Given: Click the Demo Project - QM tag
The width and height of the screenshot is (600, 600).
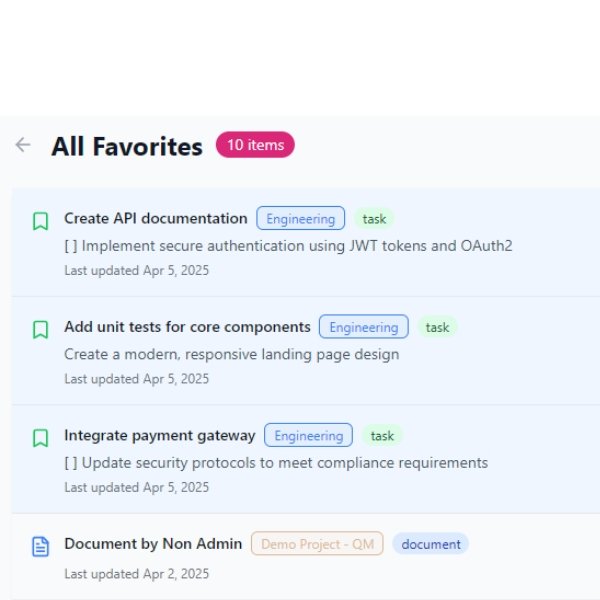Looking at the screenshot, I should point(317,544).
